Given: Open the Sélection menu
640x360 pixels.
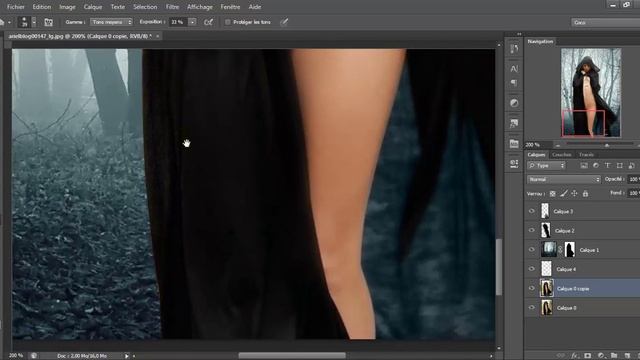Looking at the screenshot, I should (145, 7).
